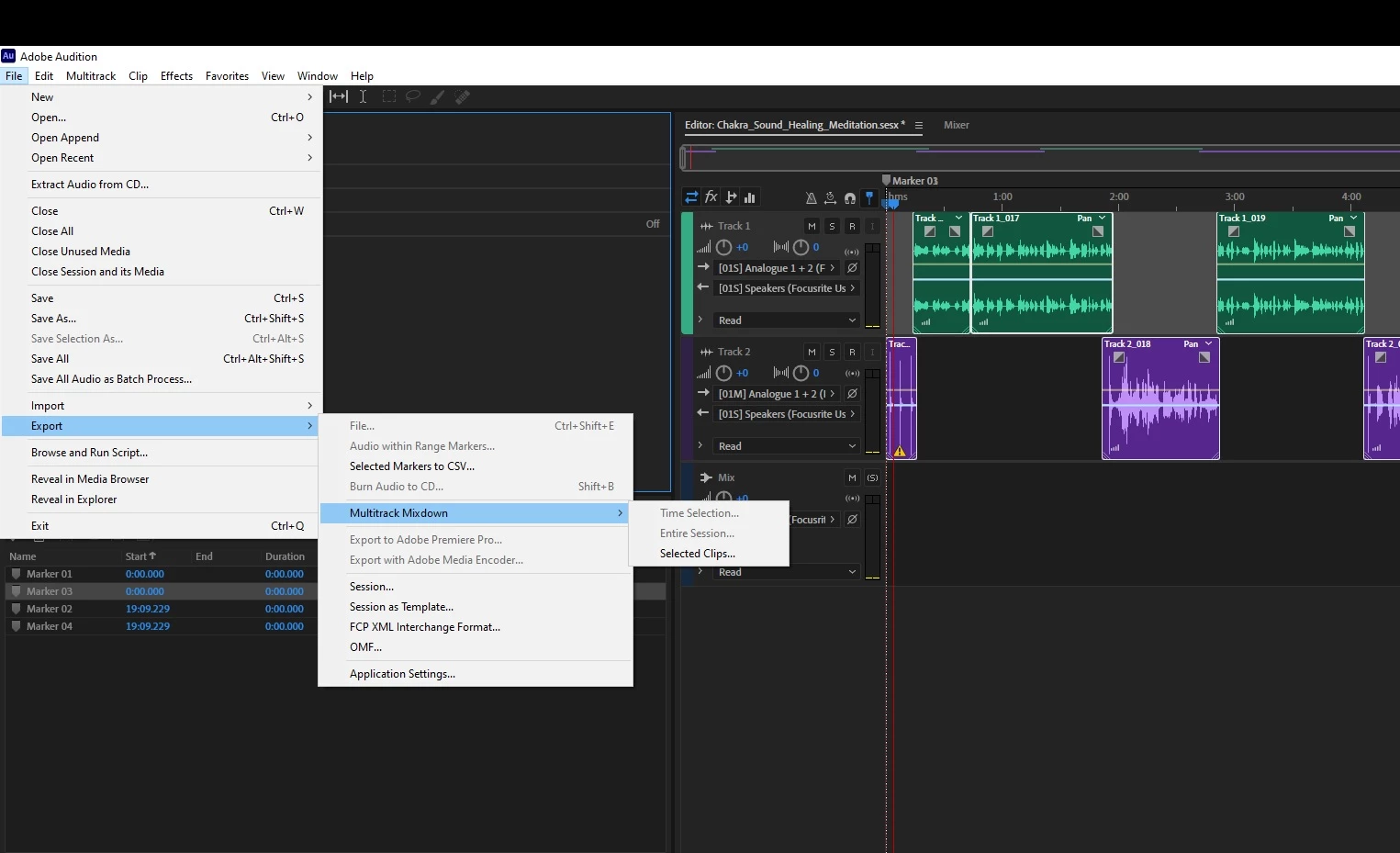
Task: Click Track 1 pan knob
Action: pos(801,247)
